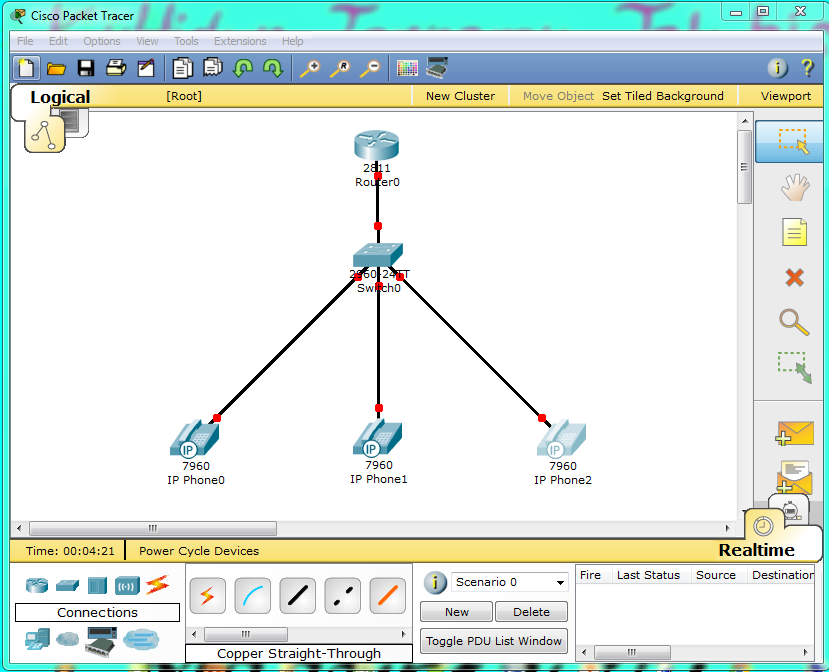The height and width of the screenshot is (672, 829).
Task: Pick automatic connection type lightning button
Action: pyautogui.click(x=207, y=596)
